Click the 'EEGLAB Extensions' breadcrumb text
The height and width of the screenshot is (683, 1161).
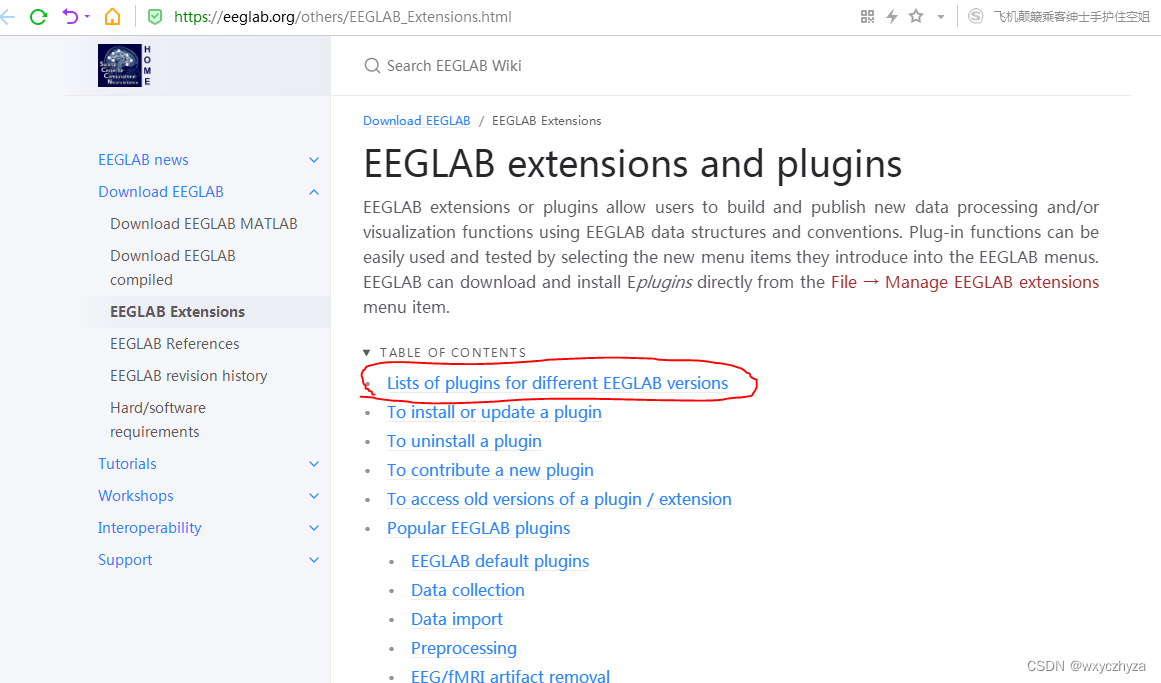pyautogui.click(x=546, y=121)
